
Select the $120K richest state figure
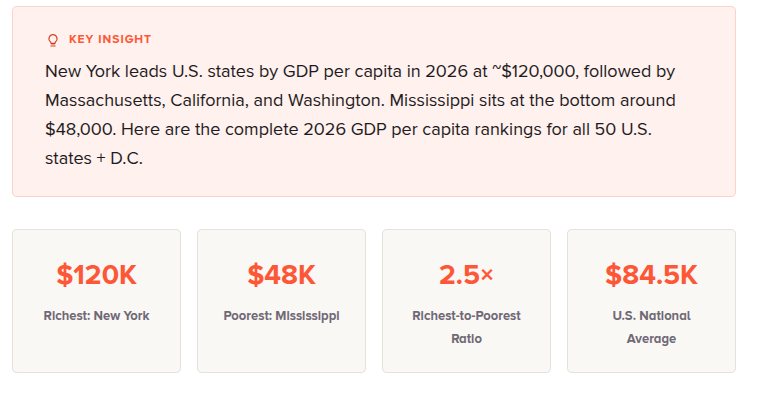click(97, 275)
